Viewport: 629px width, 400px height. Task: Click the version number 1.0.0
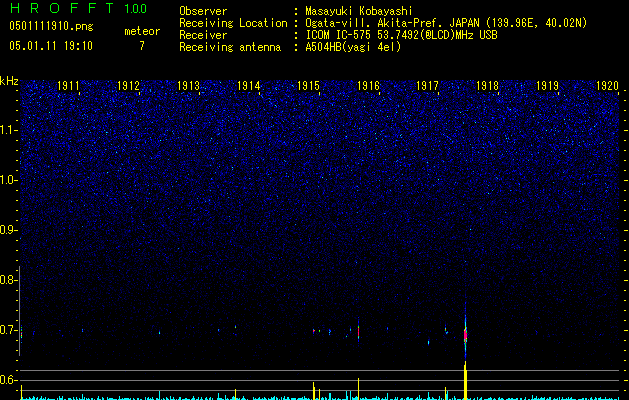pos(135,8)
